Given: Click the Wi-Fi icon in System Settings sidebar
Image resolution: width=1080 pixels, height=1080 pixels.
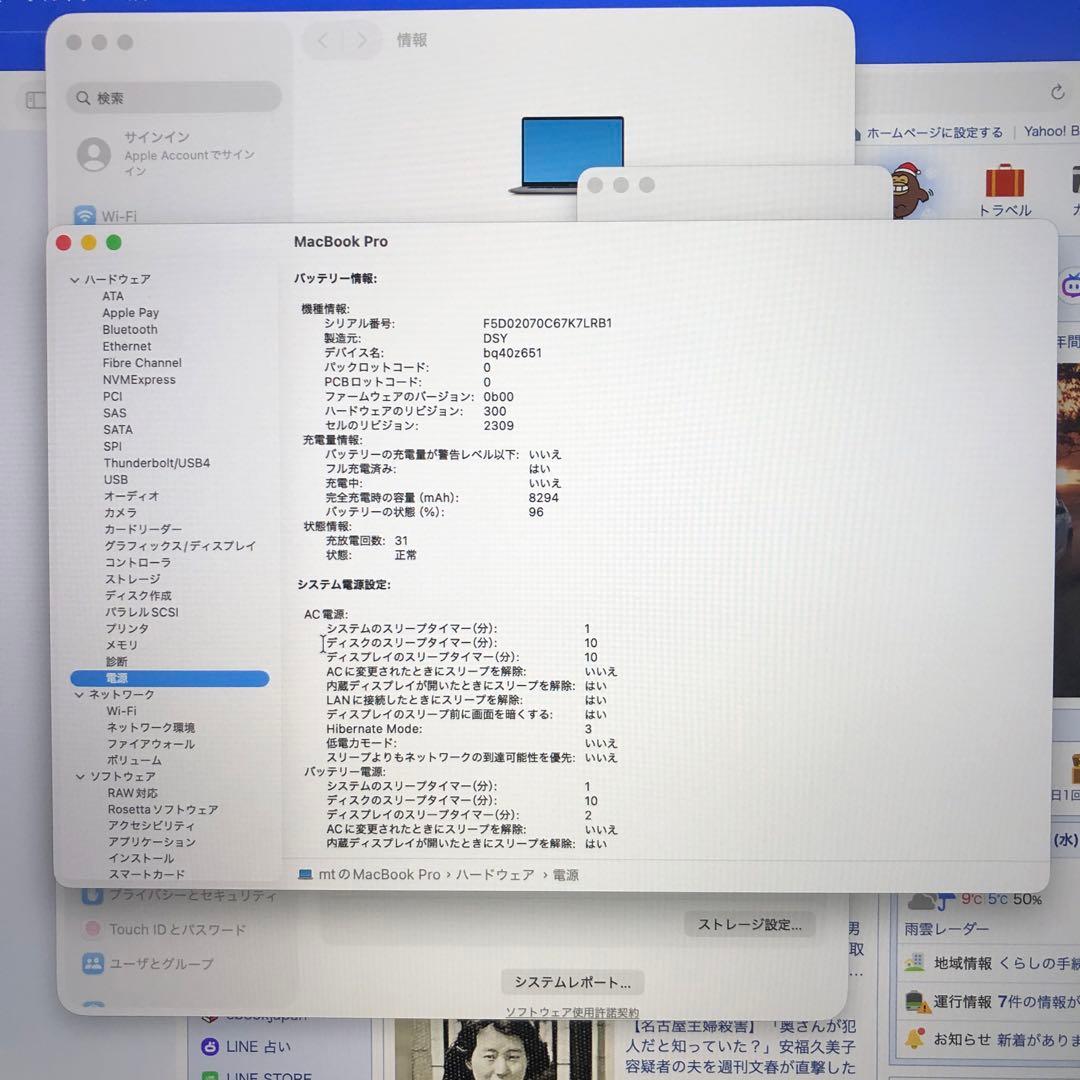Looking at the screenshot, I should click(85, 216).
